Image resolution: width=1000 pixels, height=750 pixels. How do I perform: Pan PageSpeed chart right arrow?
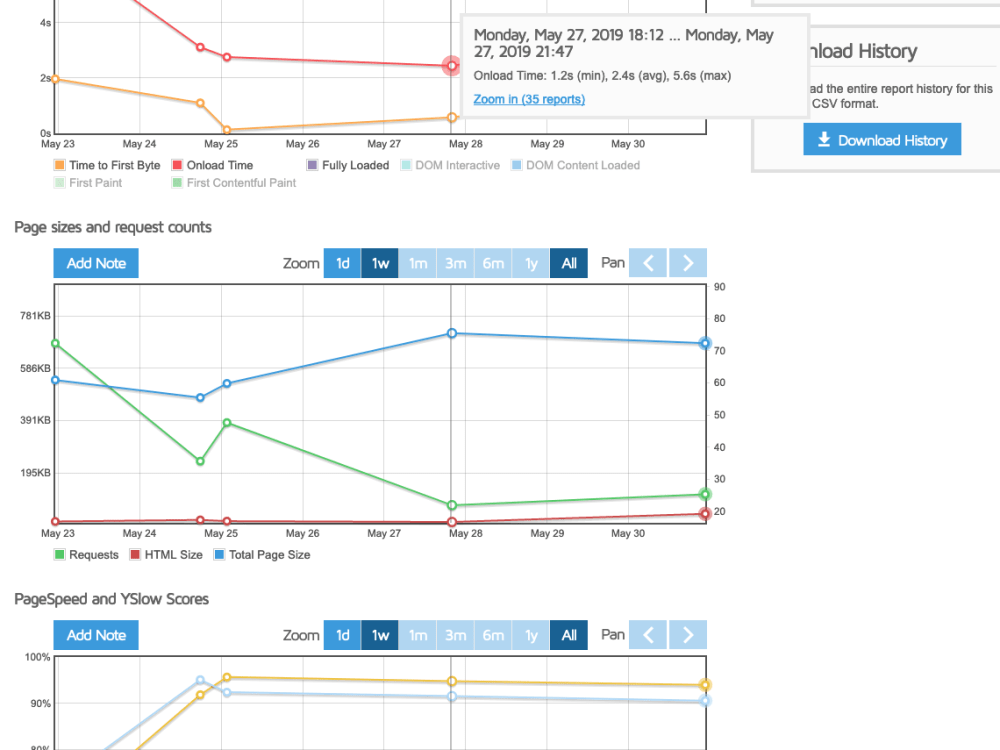688,635
